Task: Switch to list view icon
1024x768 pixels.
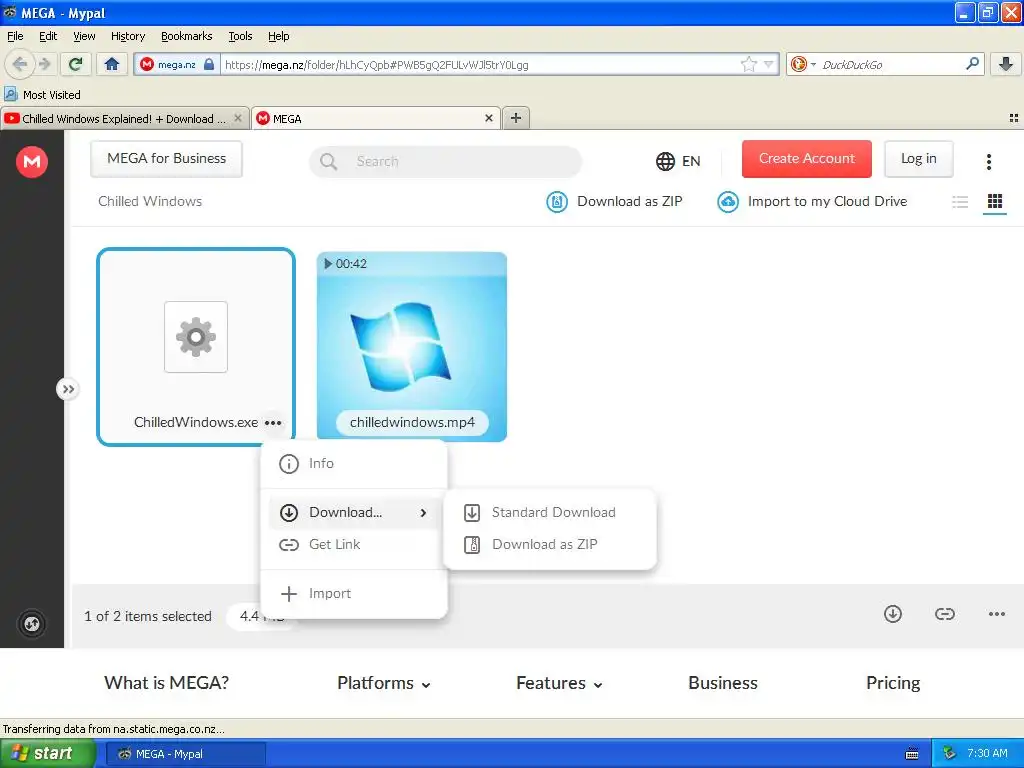Action: (x=960, y=202)
